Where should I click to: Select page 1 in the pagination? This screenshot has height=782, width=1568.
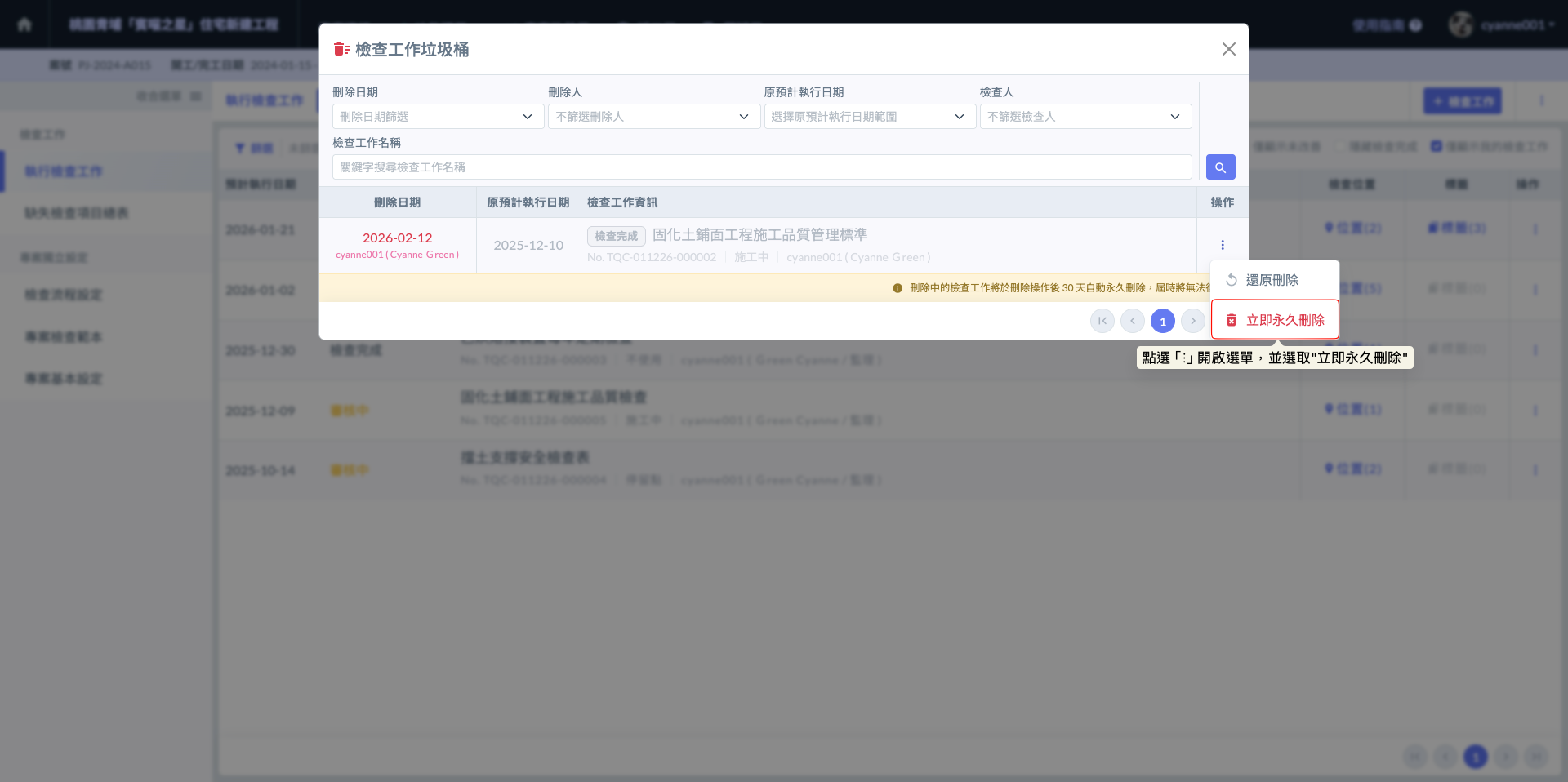1162,321
